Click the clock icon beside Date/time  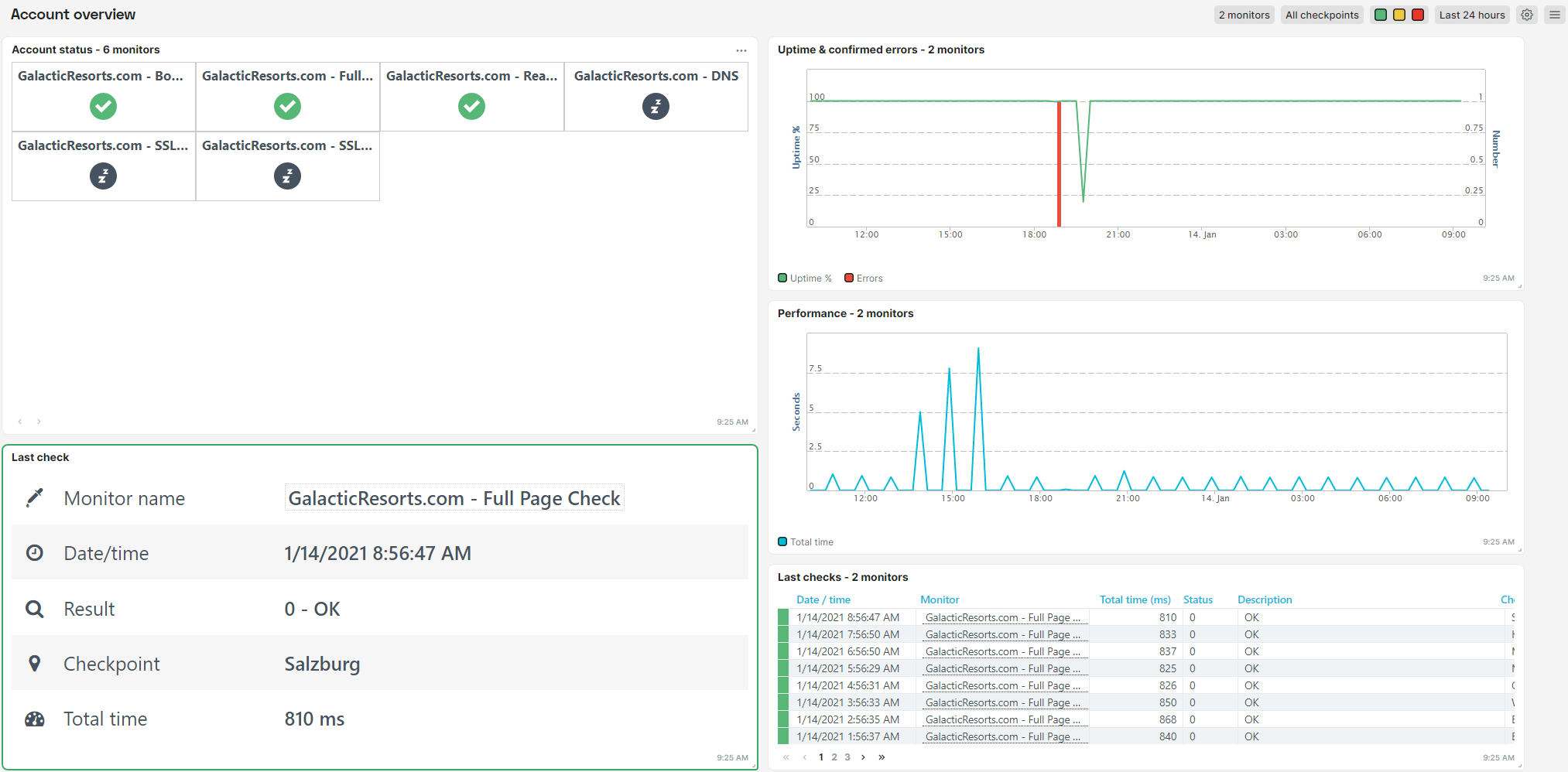(35, 552)
